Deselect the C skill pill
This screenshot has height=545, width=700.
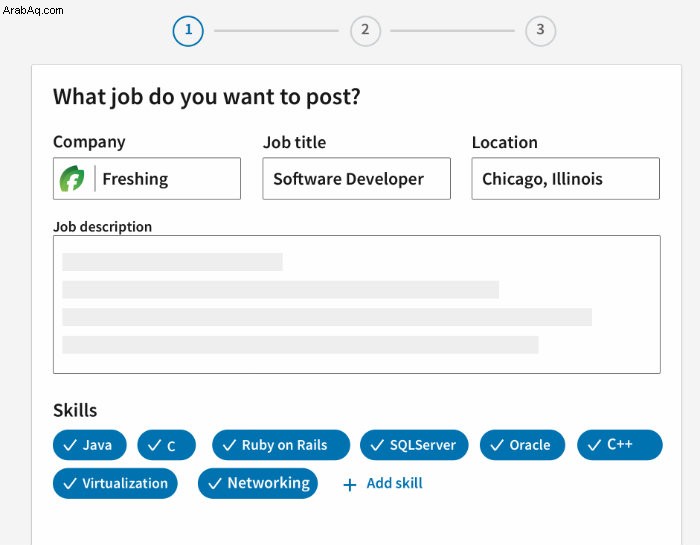(167, 445)
